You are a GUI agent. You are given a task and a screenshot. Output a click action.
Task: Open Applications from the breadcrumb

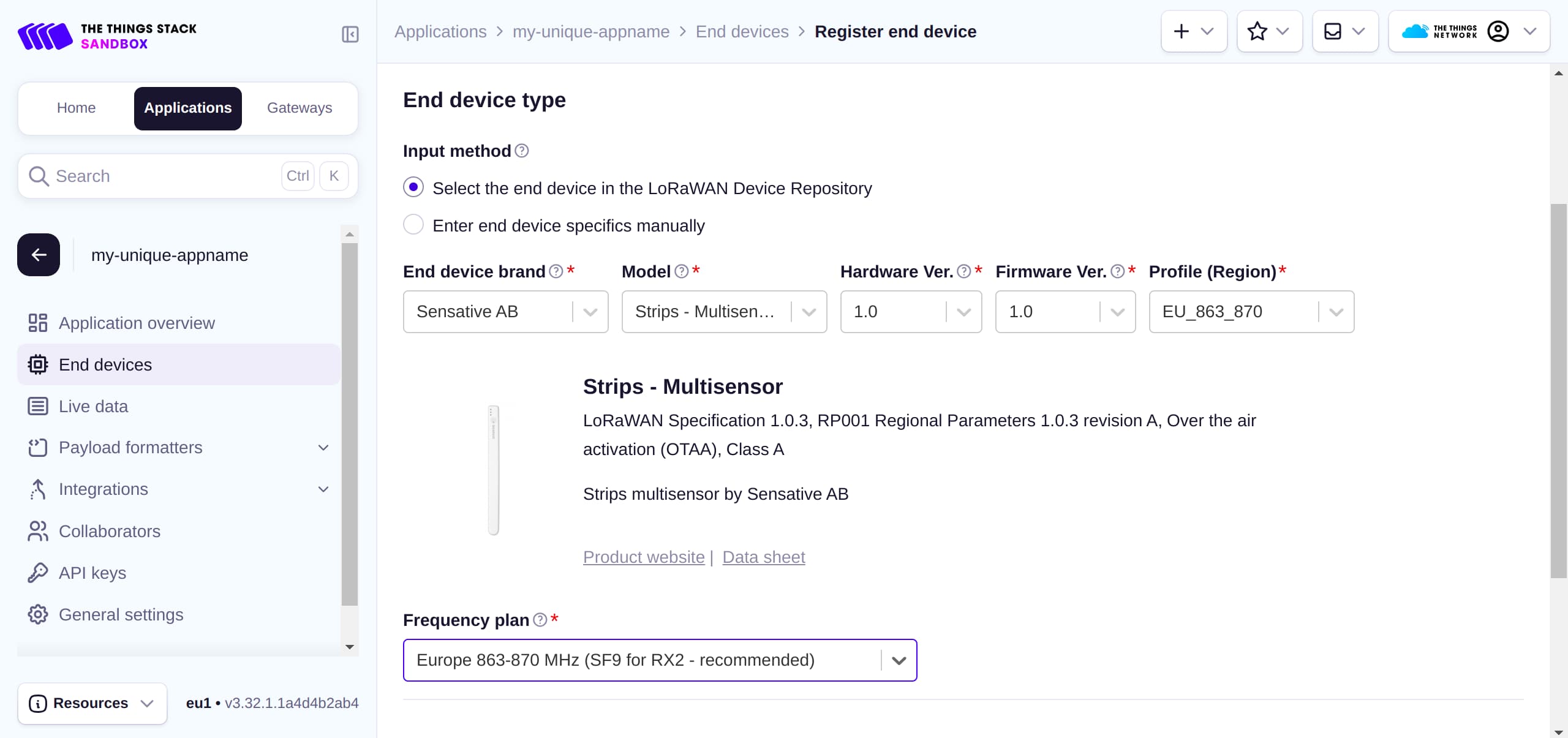pyautogui.click(x=440, y=31)
